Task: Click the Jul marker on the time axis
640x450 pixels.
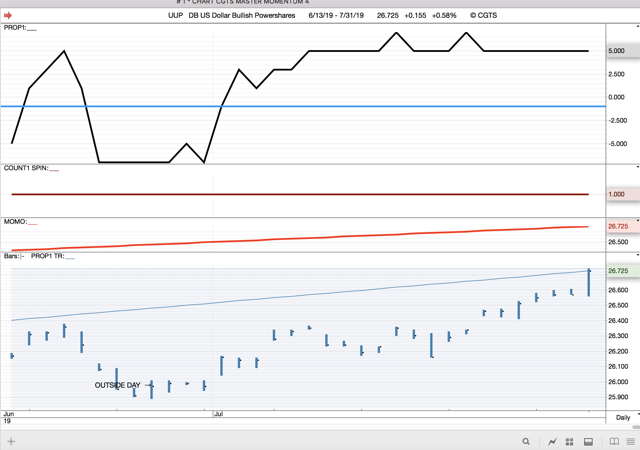Action: 218,414
